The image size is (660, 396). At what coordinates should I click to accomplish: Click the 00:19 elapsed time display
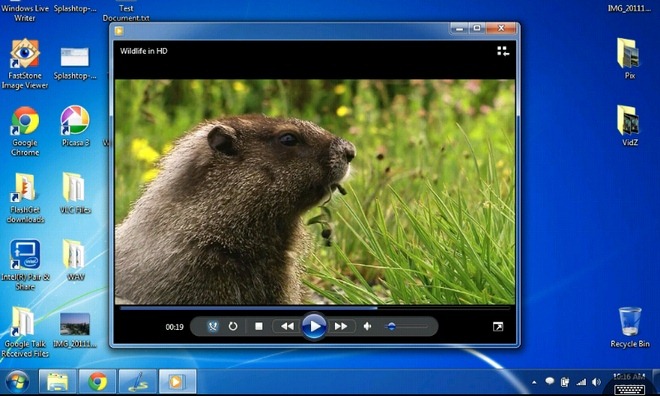174,327
